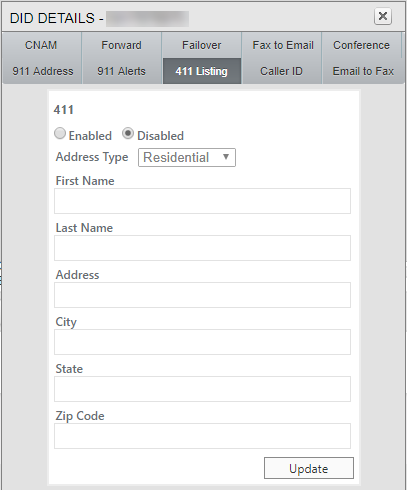
Task: Click the City input field
Action: coord(202,342)
